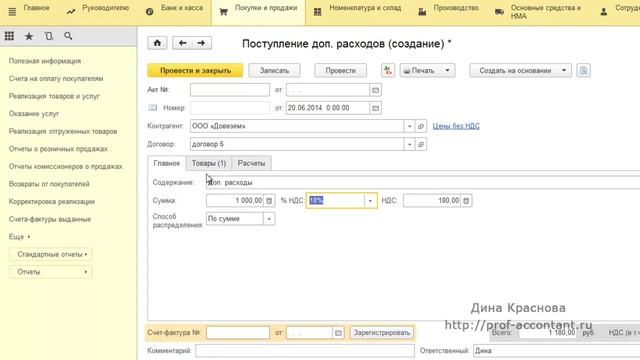Open Реализация товаров и услуг

54,96
